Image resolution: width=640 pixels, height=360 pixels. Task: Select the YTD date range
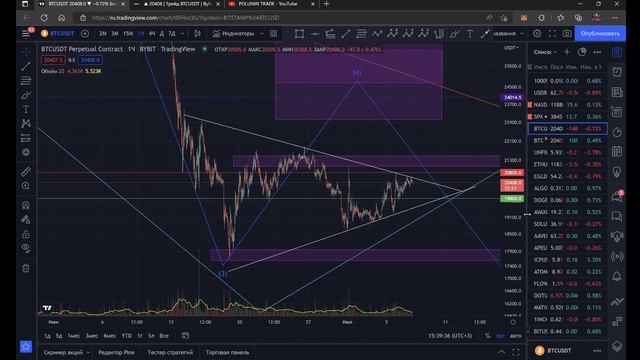coord(127,336)
